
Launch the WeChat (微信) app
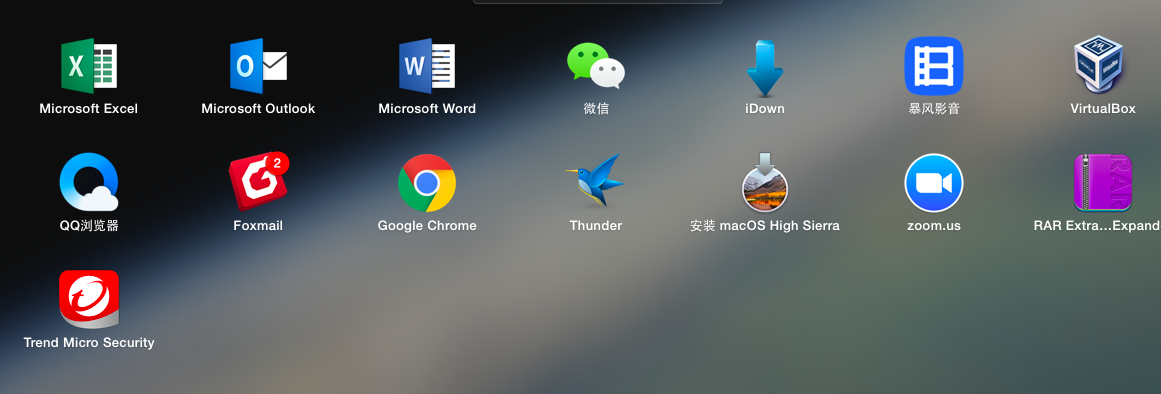click(596, 66)
